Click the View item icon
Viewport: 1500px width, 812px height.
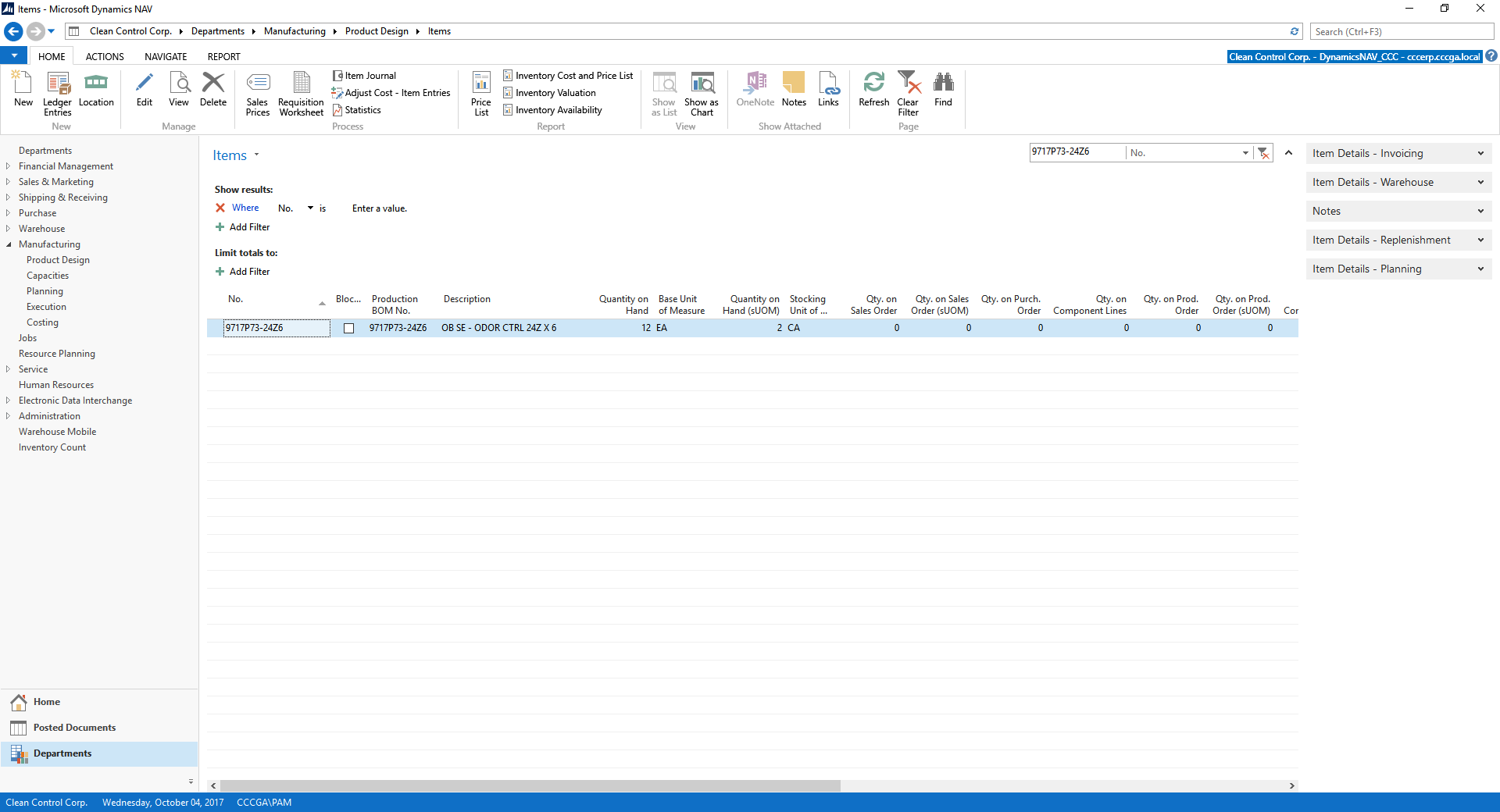179,89
